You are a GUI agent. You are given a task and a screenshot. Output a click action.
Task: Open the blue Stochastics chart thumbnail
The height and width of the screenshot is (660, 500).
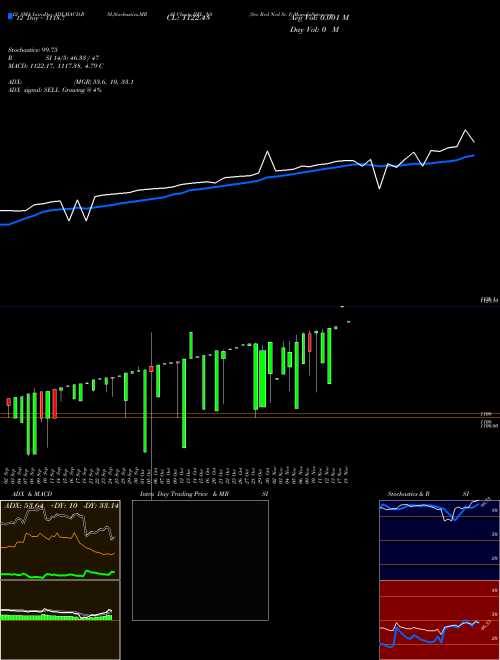(x=439, y=540)
